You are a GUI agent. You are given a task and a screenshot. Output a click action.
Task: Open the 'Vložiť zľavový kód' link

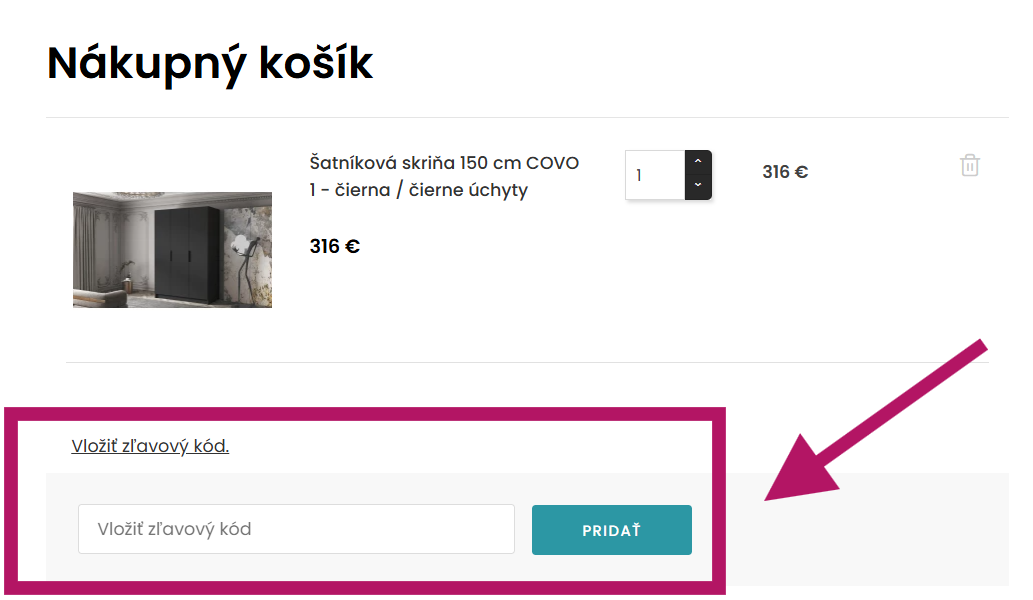coord(150,445)
